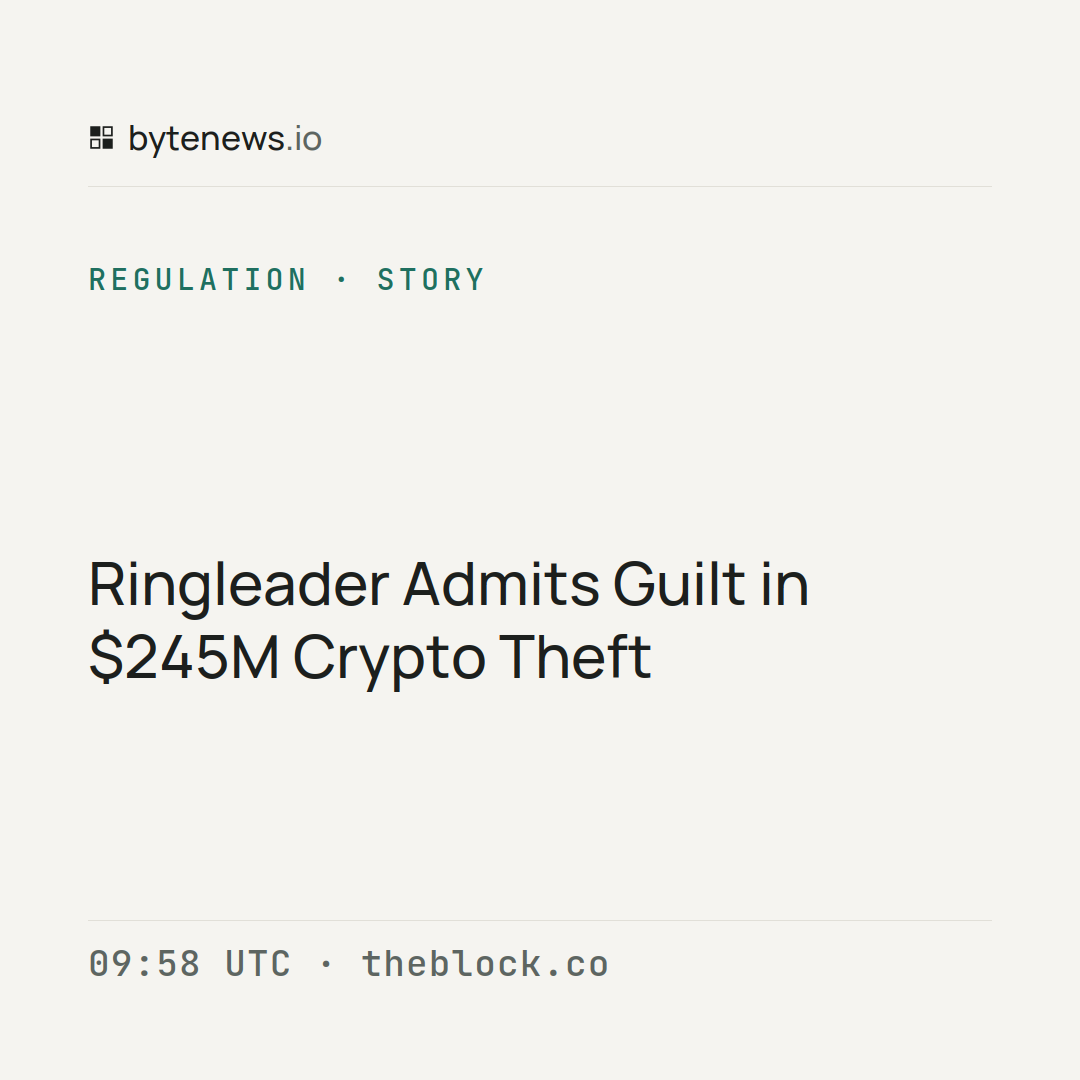The image size is (1080, 1080).
Task: Click the 09:58 timestamp
Action: 145,964
